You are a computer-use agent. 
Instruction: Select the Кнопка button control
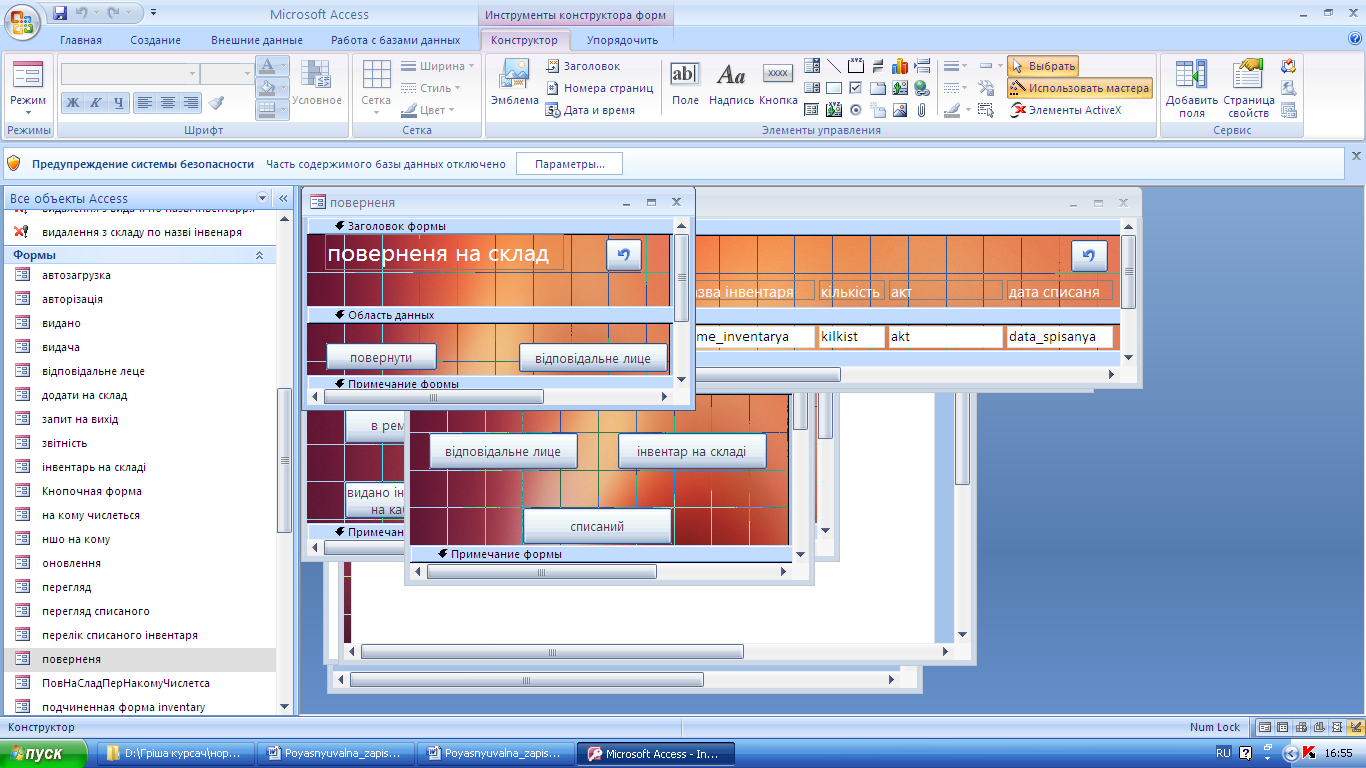click(778, 82)
